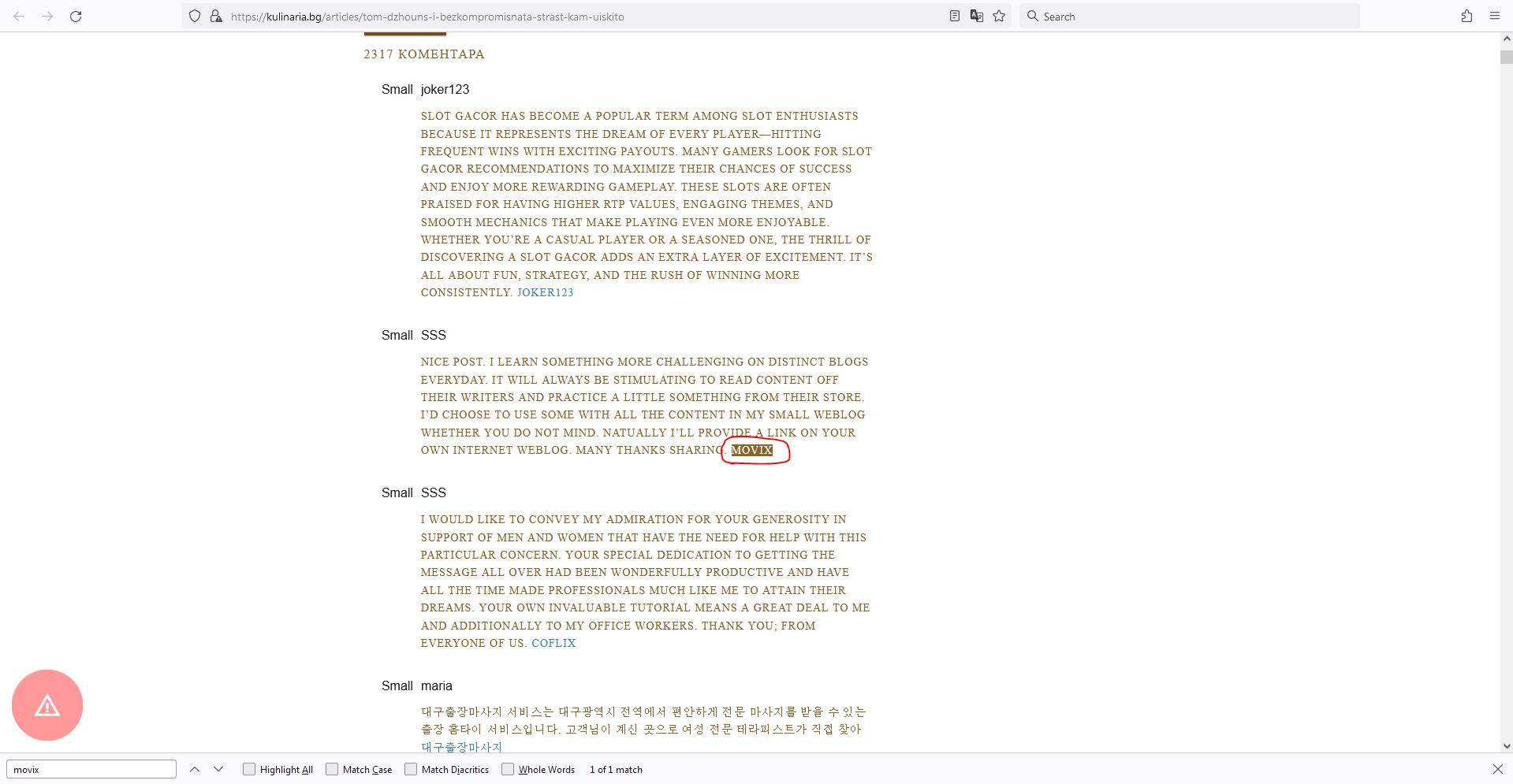The image size is (1513, 784).
Task: Translate the page using the translate icon
Action: 976,16
